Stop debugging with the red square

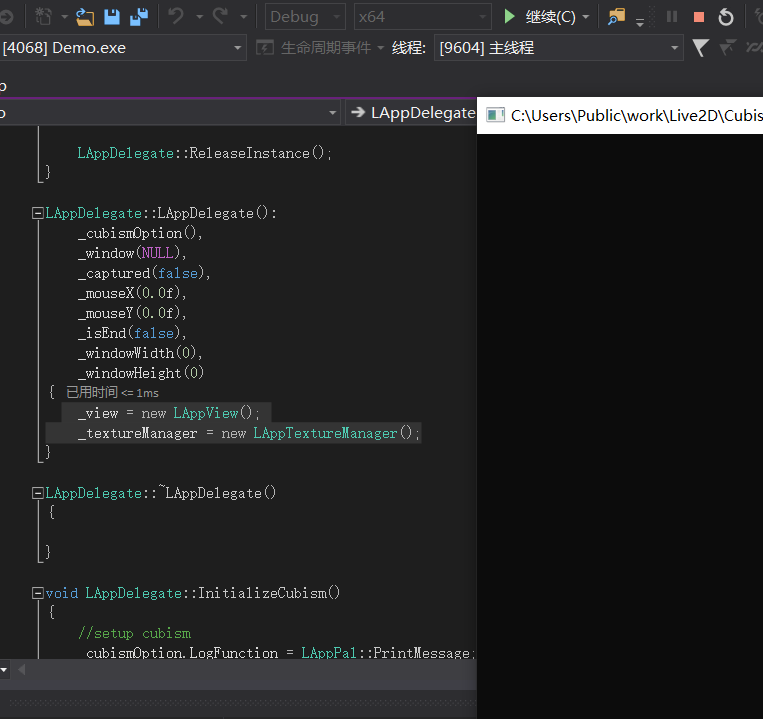699,17
